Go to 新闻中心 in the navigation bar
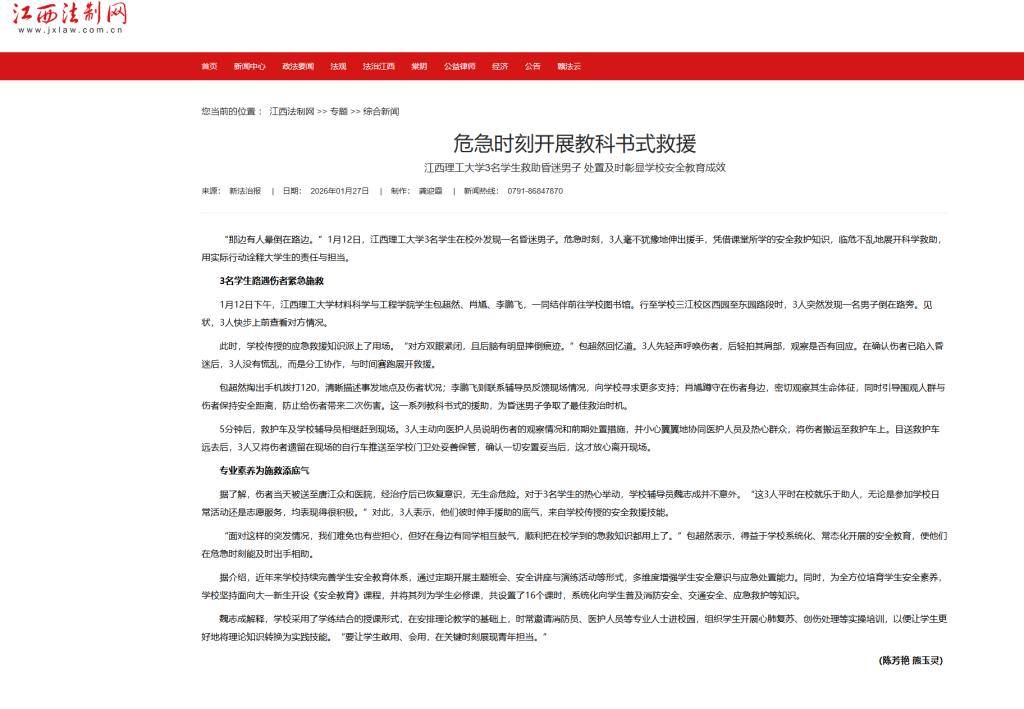This screenshot has height=709, width=1024. pos(249,66)
